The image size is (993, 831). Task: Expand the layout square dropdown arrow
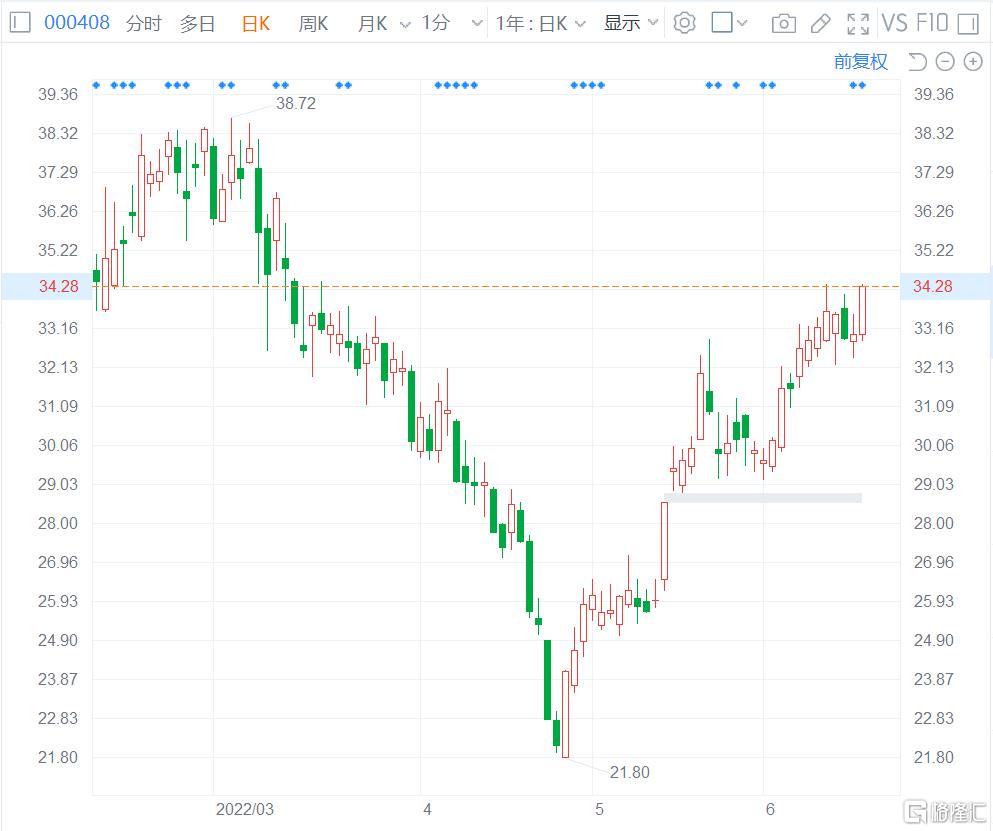(x=742, y=23)
